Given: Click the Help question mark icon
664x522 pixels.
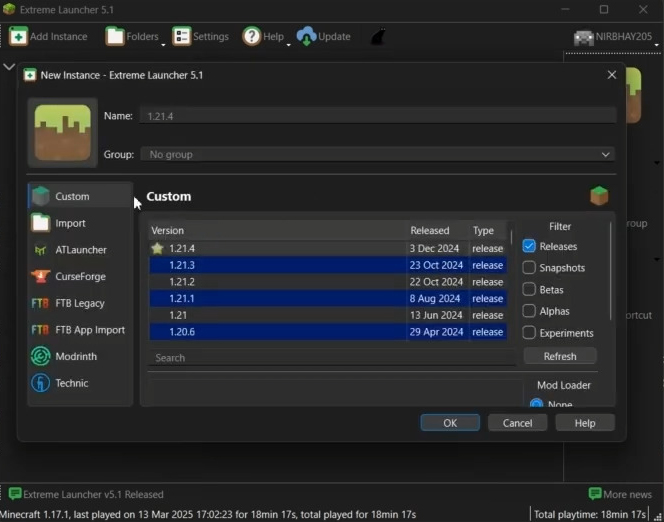Looking at the screenshot, I should point(252,36).
